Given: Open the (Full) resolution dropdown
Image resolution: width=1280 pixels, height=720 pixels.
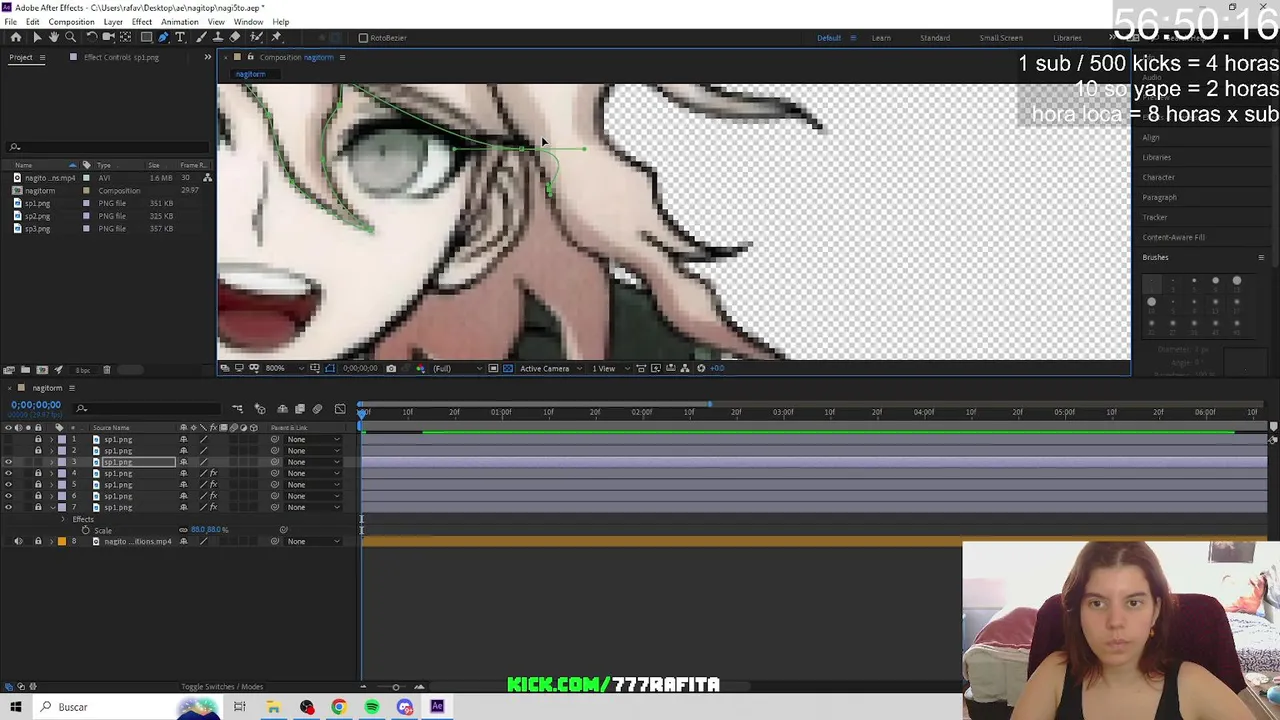Looking at the screenshot, I should coord(456,368).
